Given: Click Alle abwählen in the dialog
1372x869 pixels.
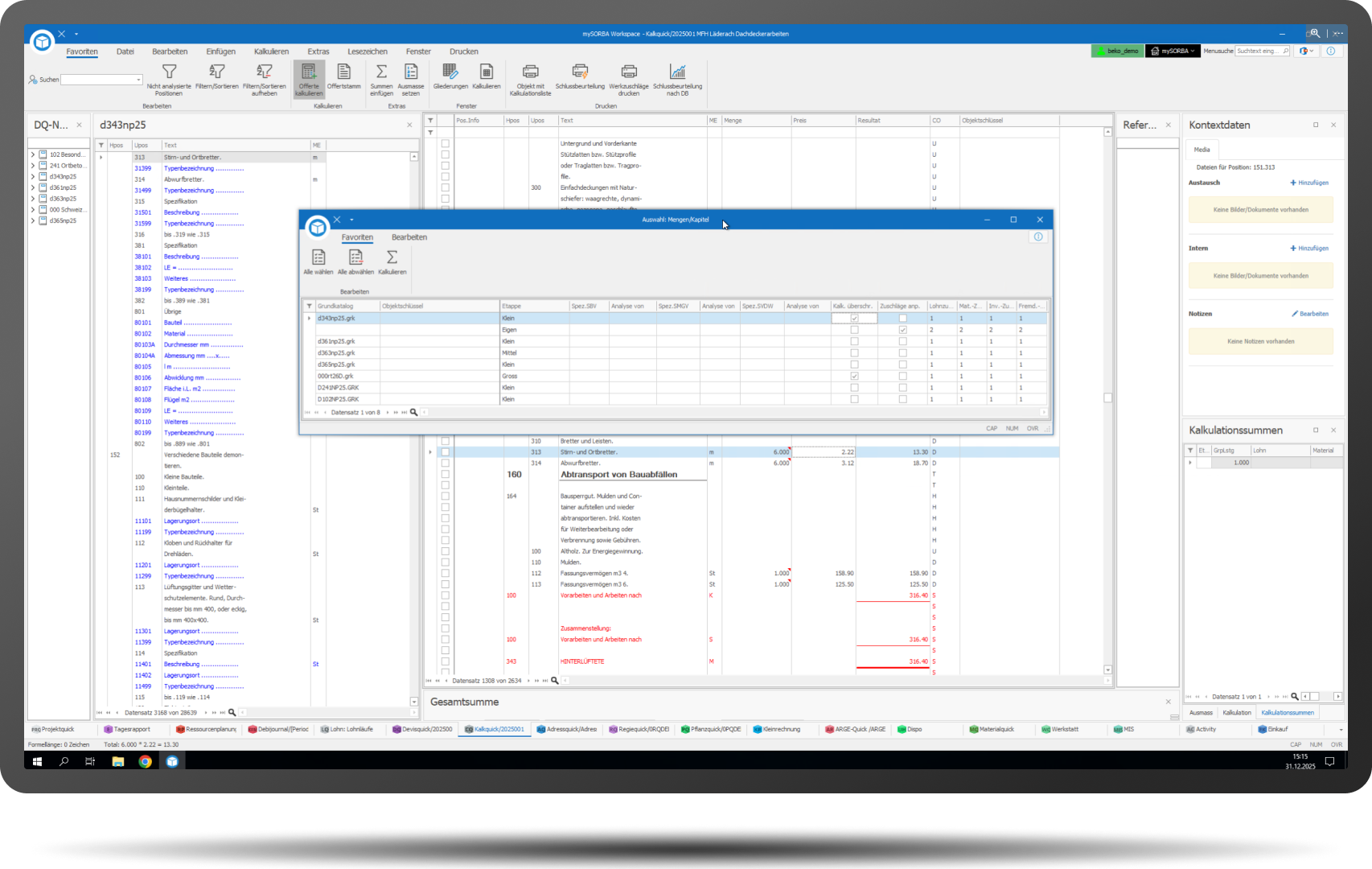Looking at the screenshot, I should (355, 258).
